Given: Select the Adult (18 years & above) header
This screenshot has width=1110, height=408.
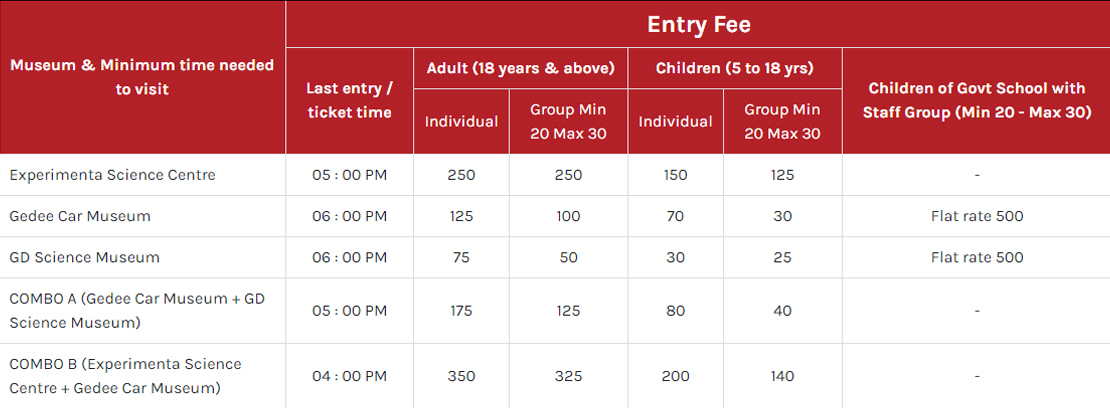Looking at the screenshot, I should click(x=520, y=69).
